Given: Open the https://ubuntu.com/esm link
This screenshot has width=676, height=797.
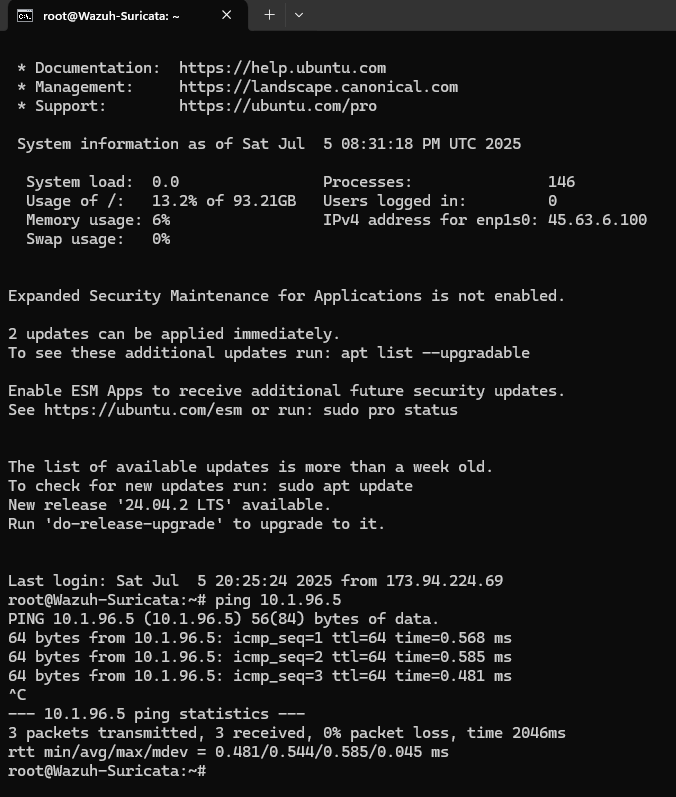Looking at the screenshot, I should pyautogui.click(x=143, y=410).
